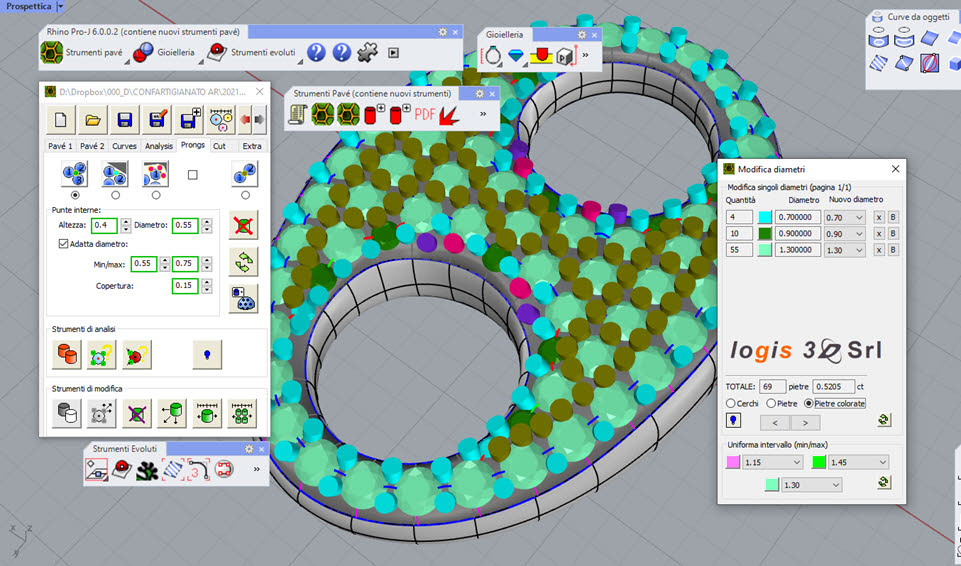Click the cyan color swatch for 0.700000
Viewport: 961px width, 566px height.
(765, 217)
